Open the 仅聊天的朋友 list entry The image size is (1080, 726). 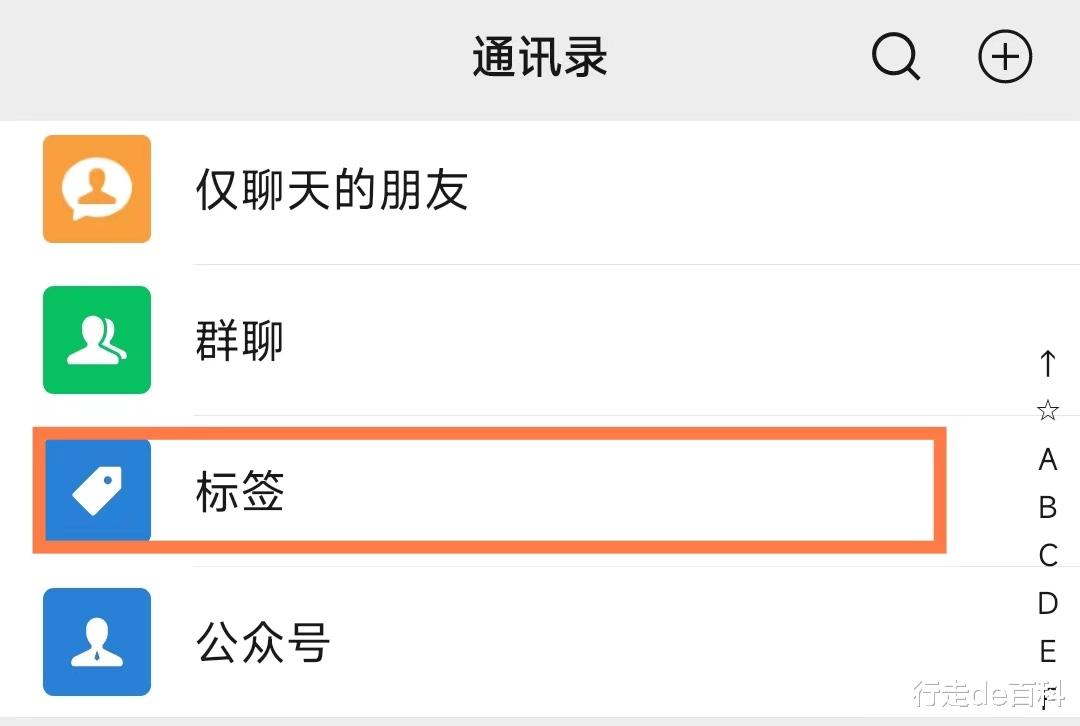[330, 189]
